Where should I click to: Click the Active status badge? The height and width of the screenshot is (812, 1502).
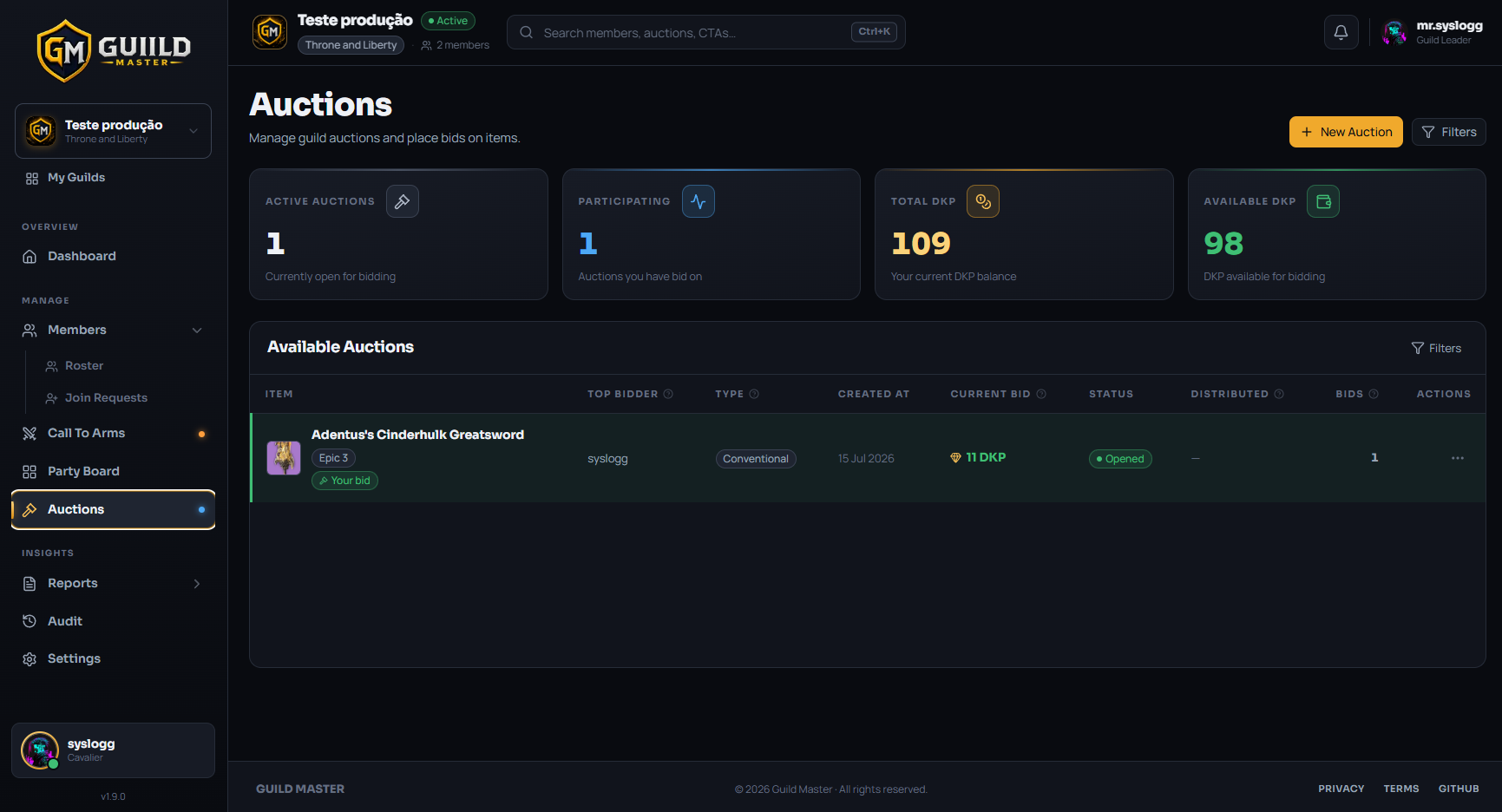[x=448, y=21]
